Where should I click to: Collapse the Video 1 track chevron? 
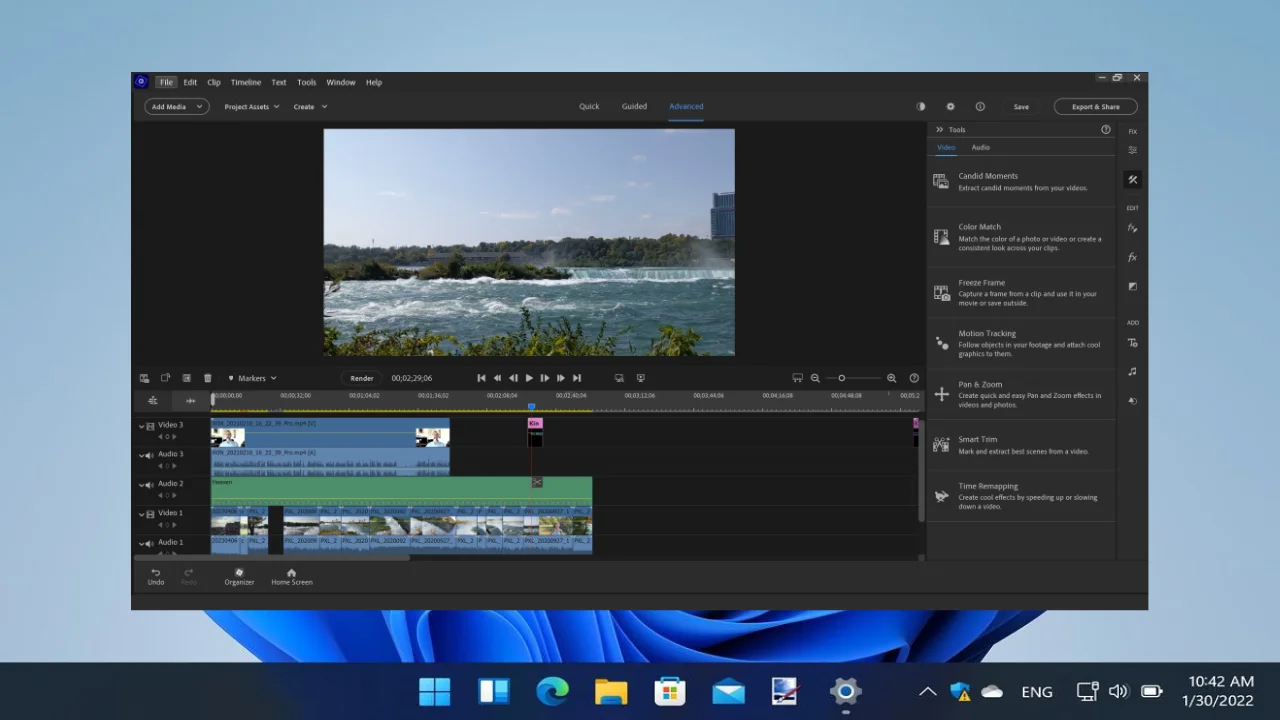point(142,513)
